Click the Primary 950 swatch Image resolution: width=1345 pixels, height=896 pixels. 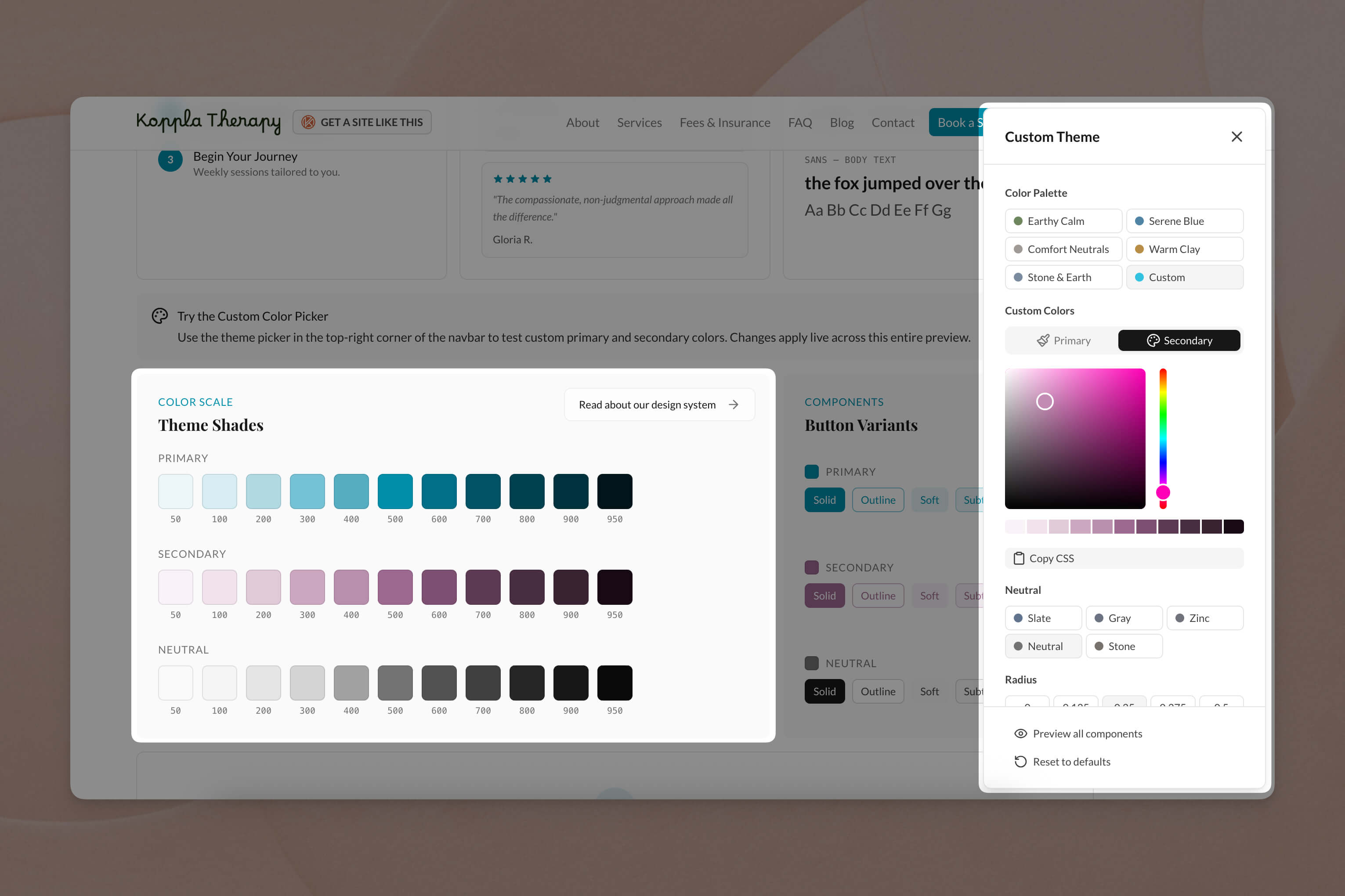(615, 491)
